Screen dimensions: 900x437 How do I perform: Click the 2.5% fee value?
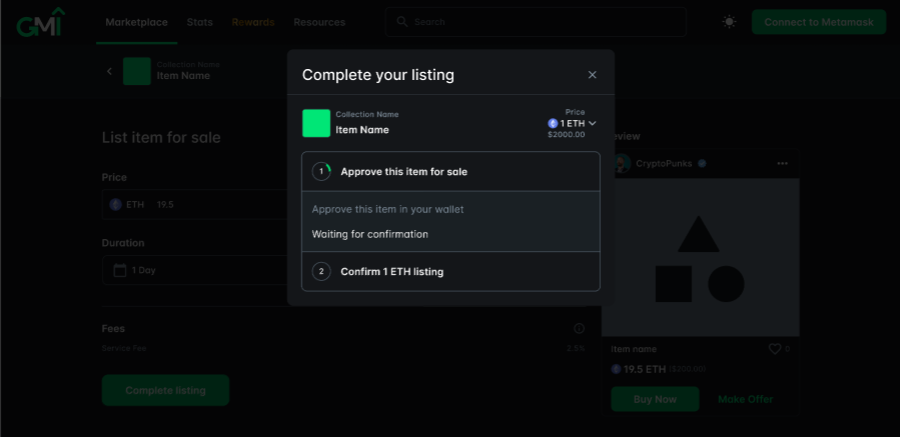575,348
